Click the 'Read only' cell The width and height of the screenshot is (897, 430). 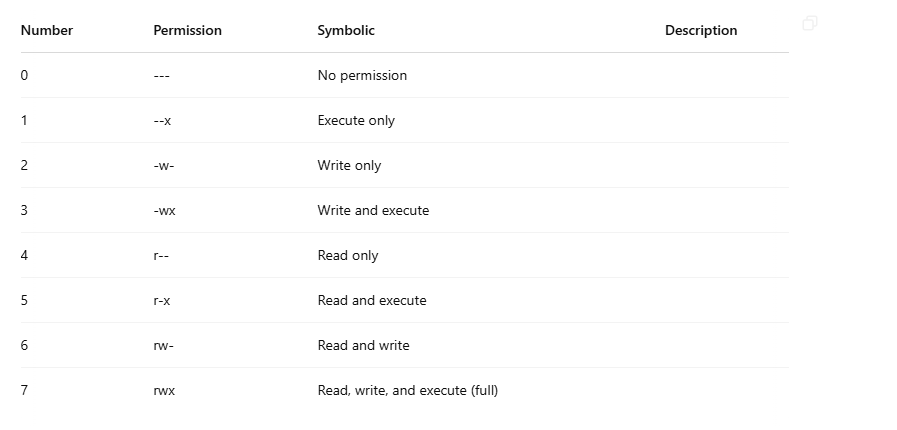pyautogui.click(x=348, y=256)
